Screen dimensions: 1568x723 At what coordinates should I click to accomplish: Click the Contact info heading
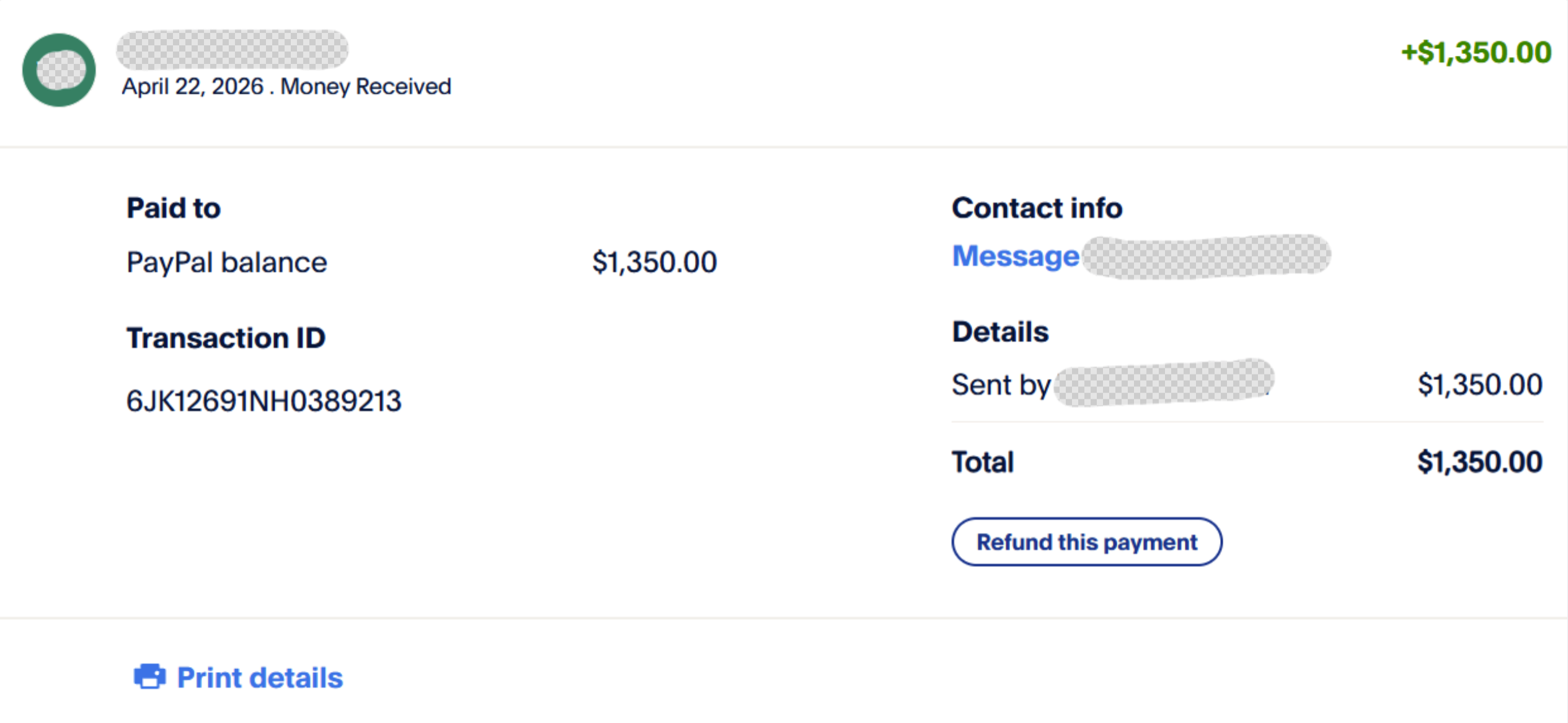[1037, 208]
